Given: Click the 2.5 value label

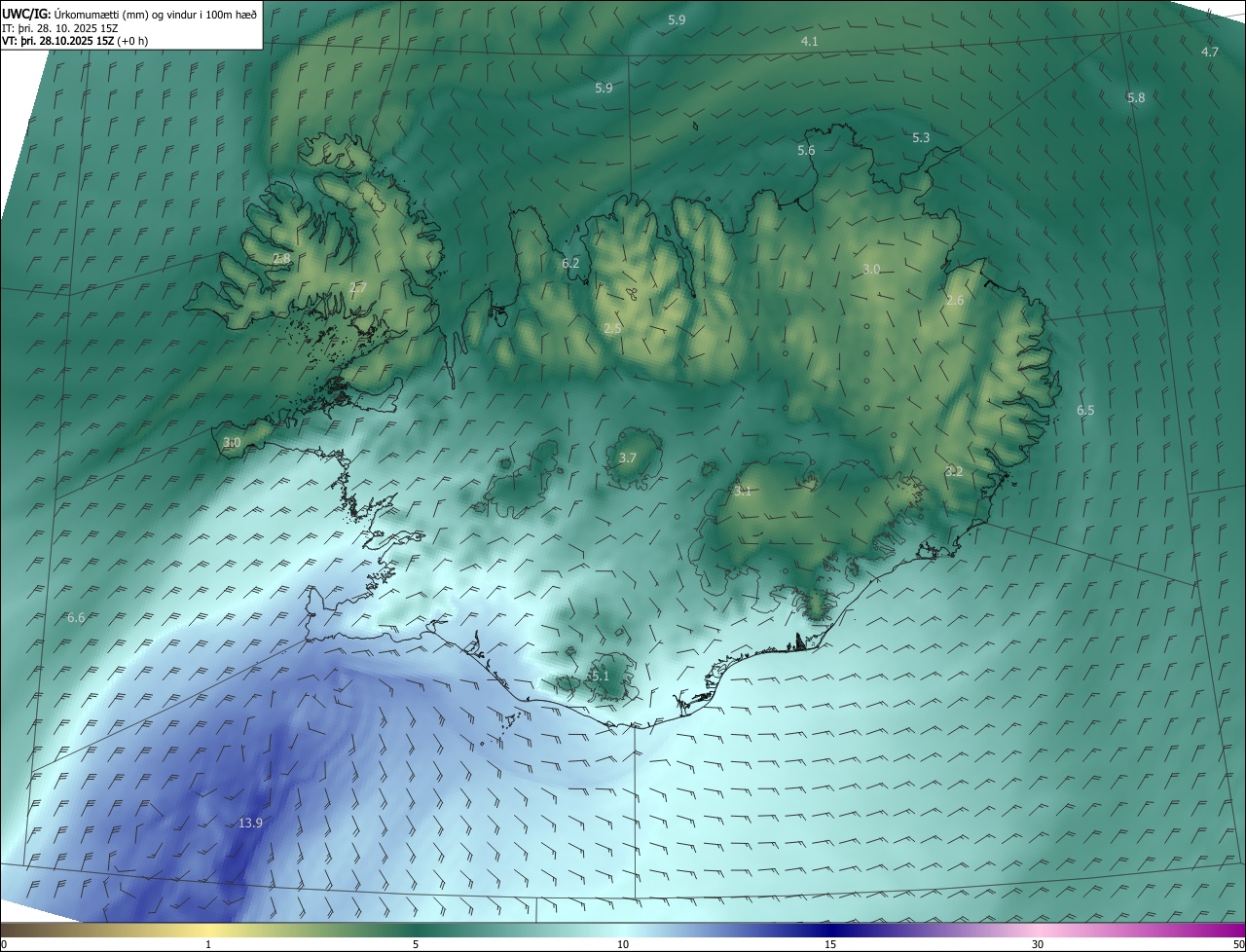Looking at the screenshot, I should (612, 329).
